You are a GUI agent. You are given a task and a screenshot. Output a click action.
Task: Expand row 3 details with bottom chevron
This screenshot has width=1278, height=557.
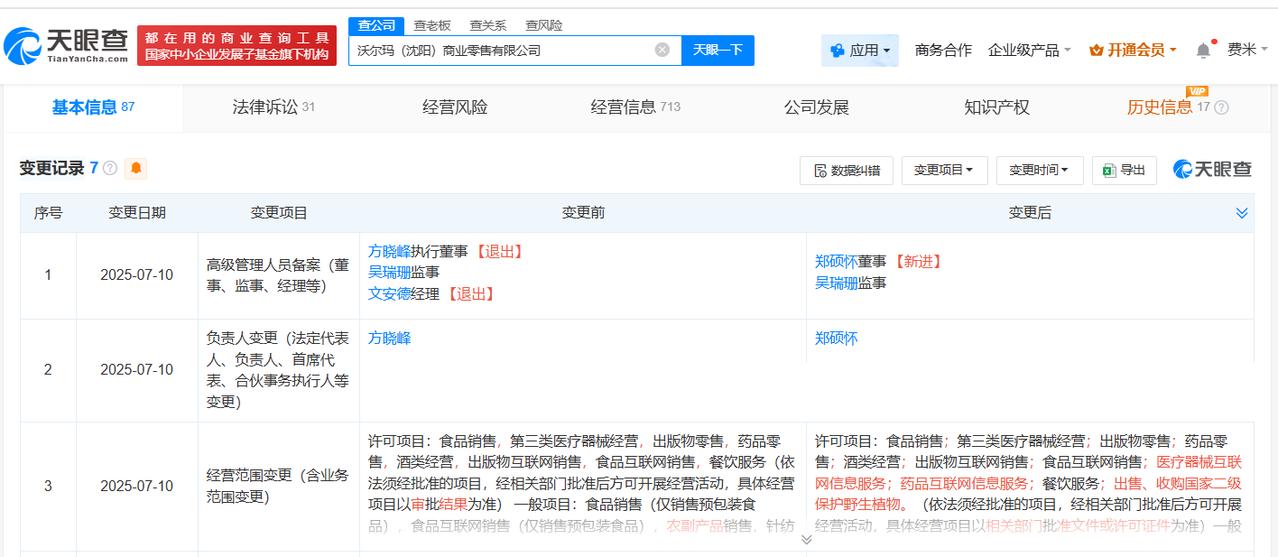(x=806, y=540)
